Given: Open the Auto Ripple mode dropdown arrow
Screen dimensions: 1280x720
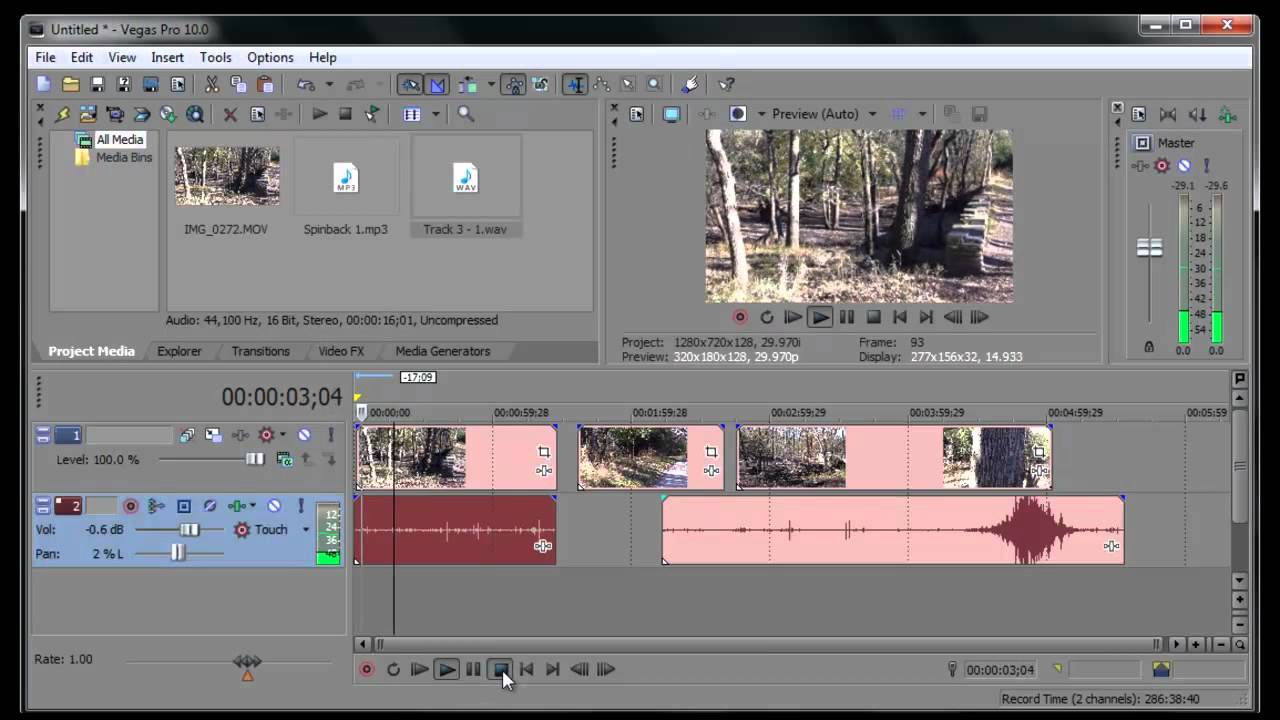Looking at the screenshot, I should pos(490,85).
